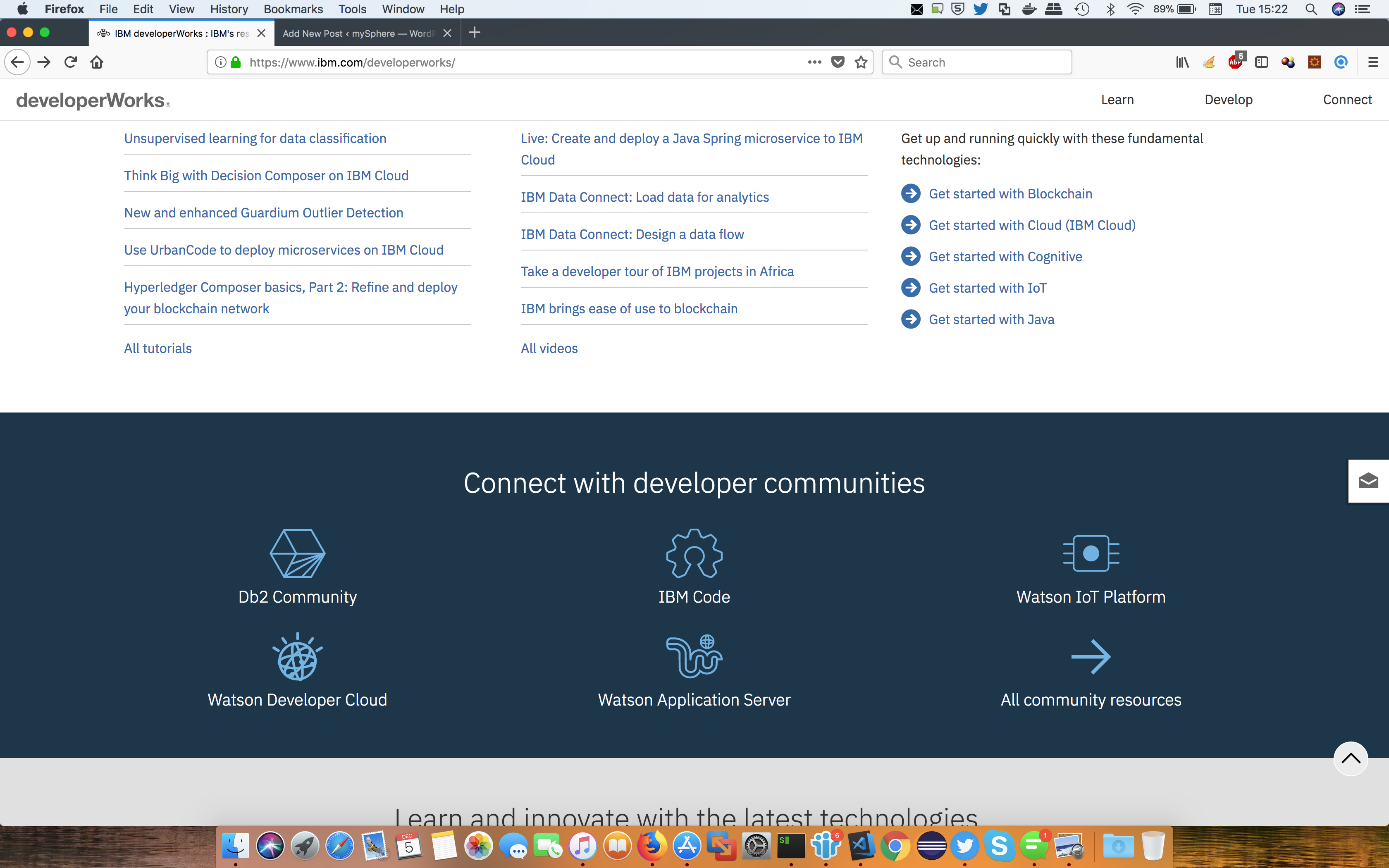This screenshot has height=868, width=1389.
Task: Click the All community resources arrow
Action: [1091, 656]
